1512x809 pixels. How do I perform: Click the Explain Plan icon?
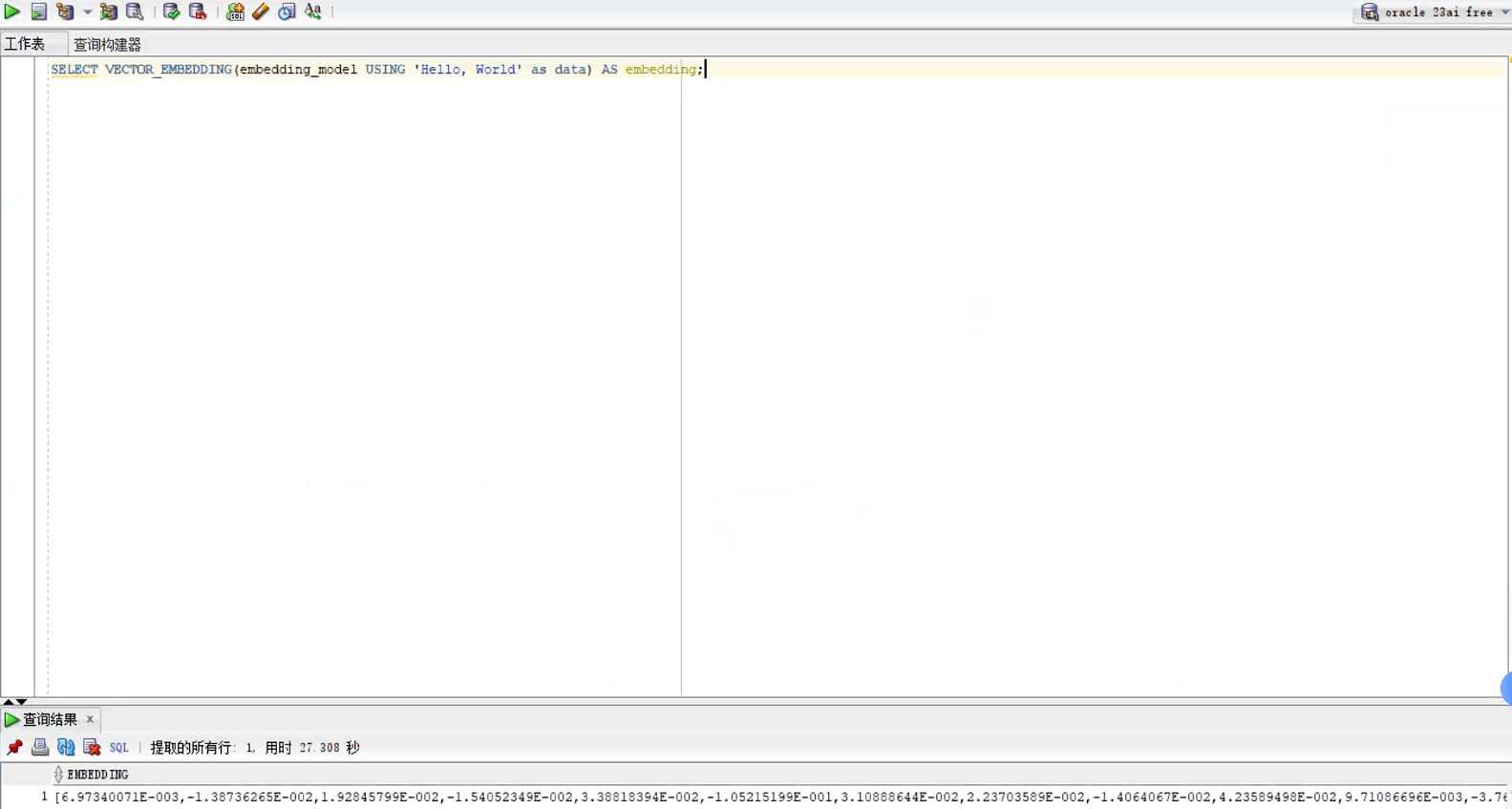[65, 11]
